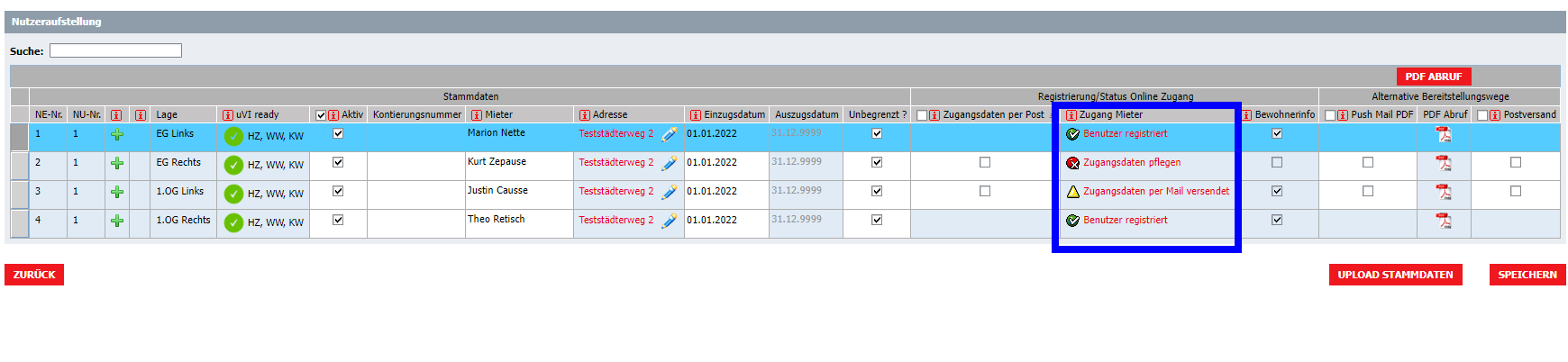Edit address with pencil icon for Kurt Zepause
The height and width of the screenshot is (362, 1568).
(x=669, y=164)
